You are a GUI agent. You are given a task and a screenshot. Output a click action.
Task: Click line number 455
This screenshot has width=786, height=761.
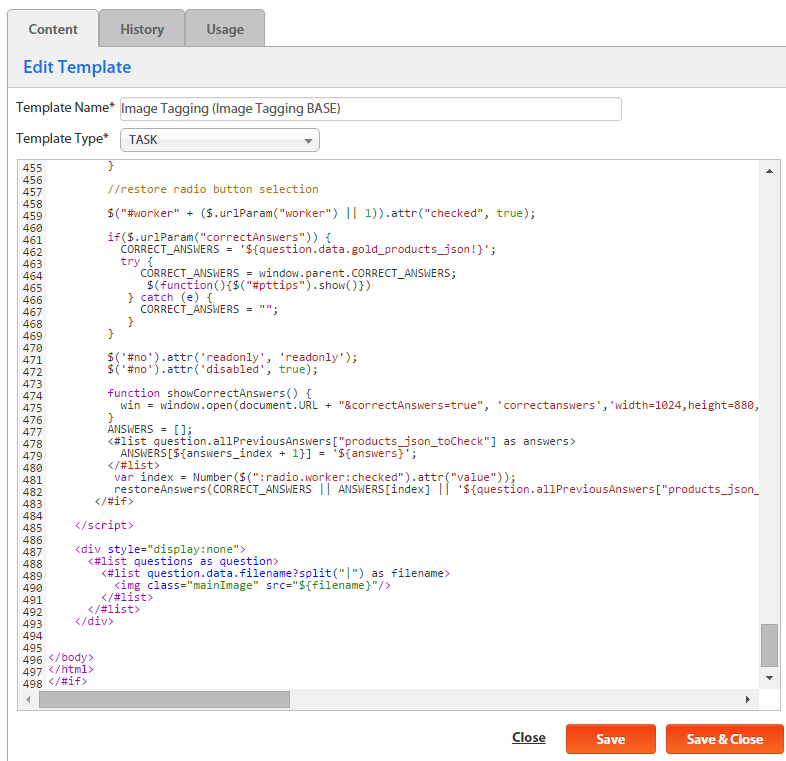pos(33,168)
